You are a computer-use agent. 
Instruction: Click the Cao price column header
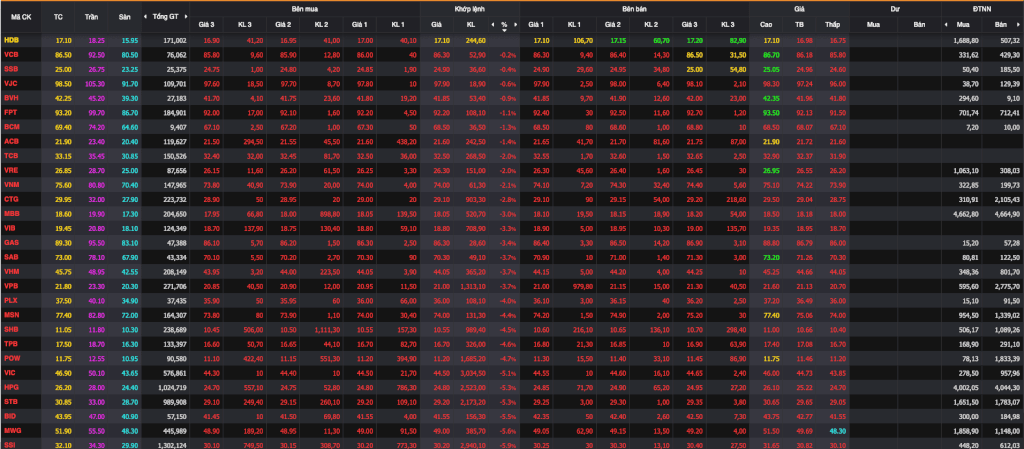pos(766,25)
